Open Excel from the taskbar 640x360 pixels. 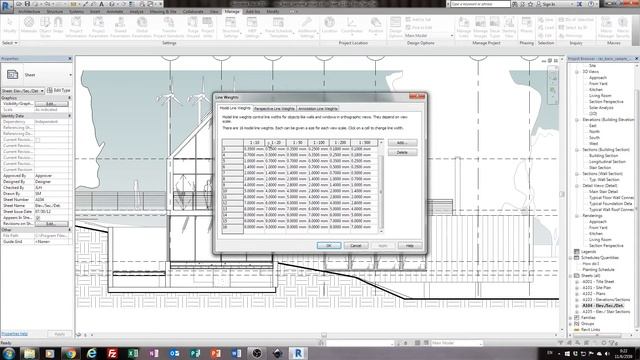133,353
